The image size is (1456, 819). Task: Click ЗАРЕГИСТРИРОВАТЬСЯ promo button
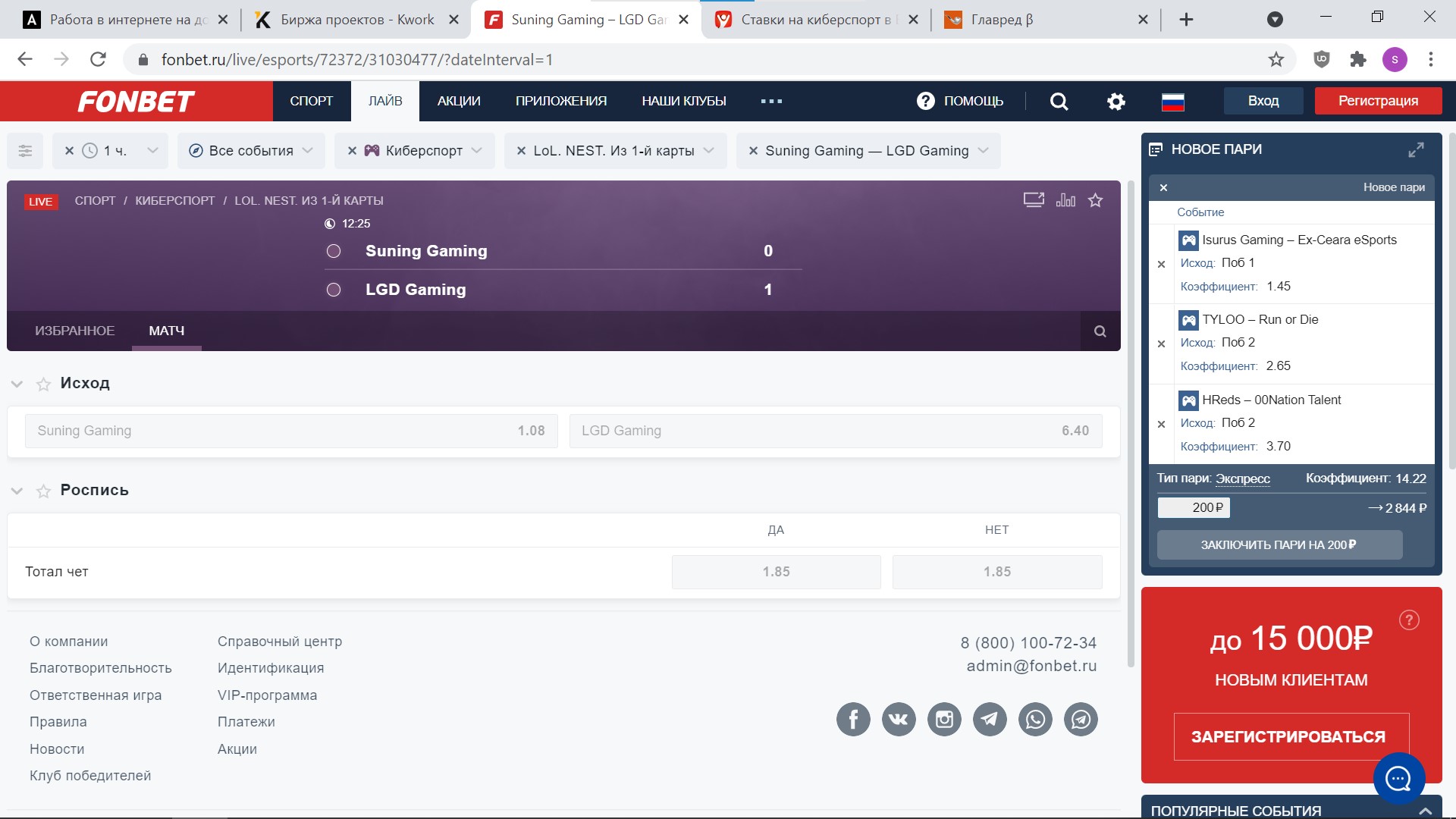tap(1291, 736)
